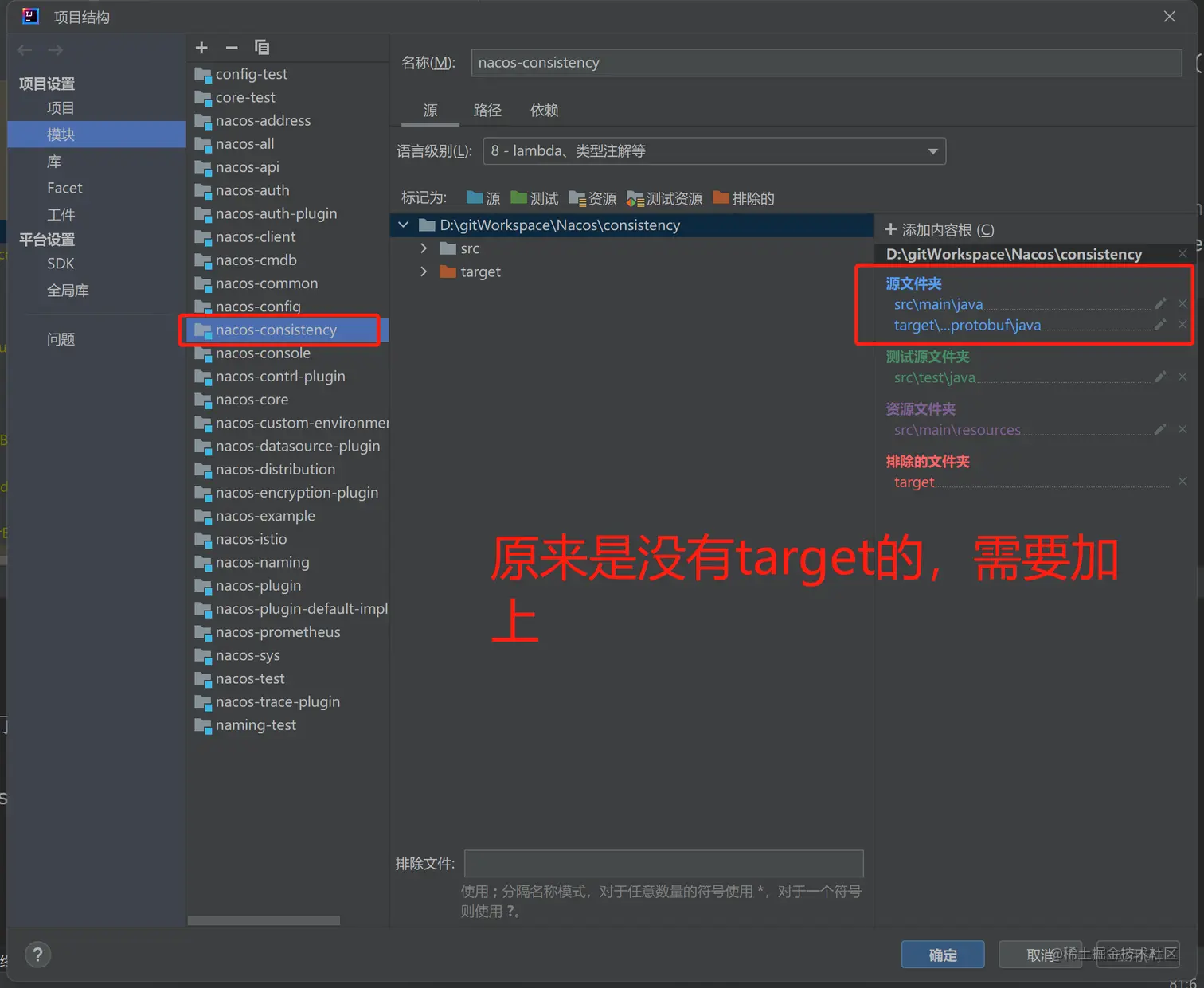The width and height of the screenshot is (1204, 988).
Task: Remove src\test\java test root
Action: click(x=1182, y=377)
